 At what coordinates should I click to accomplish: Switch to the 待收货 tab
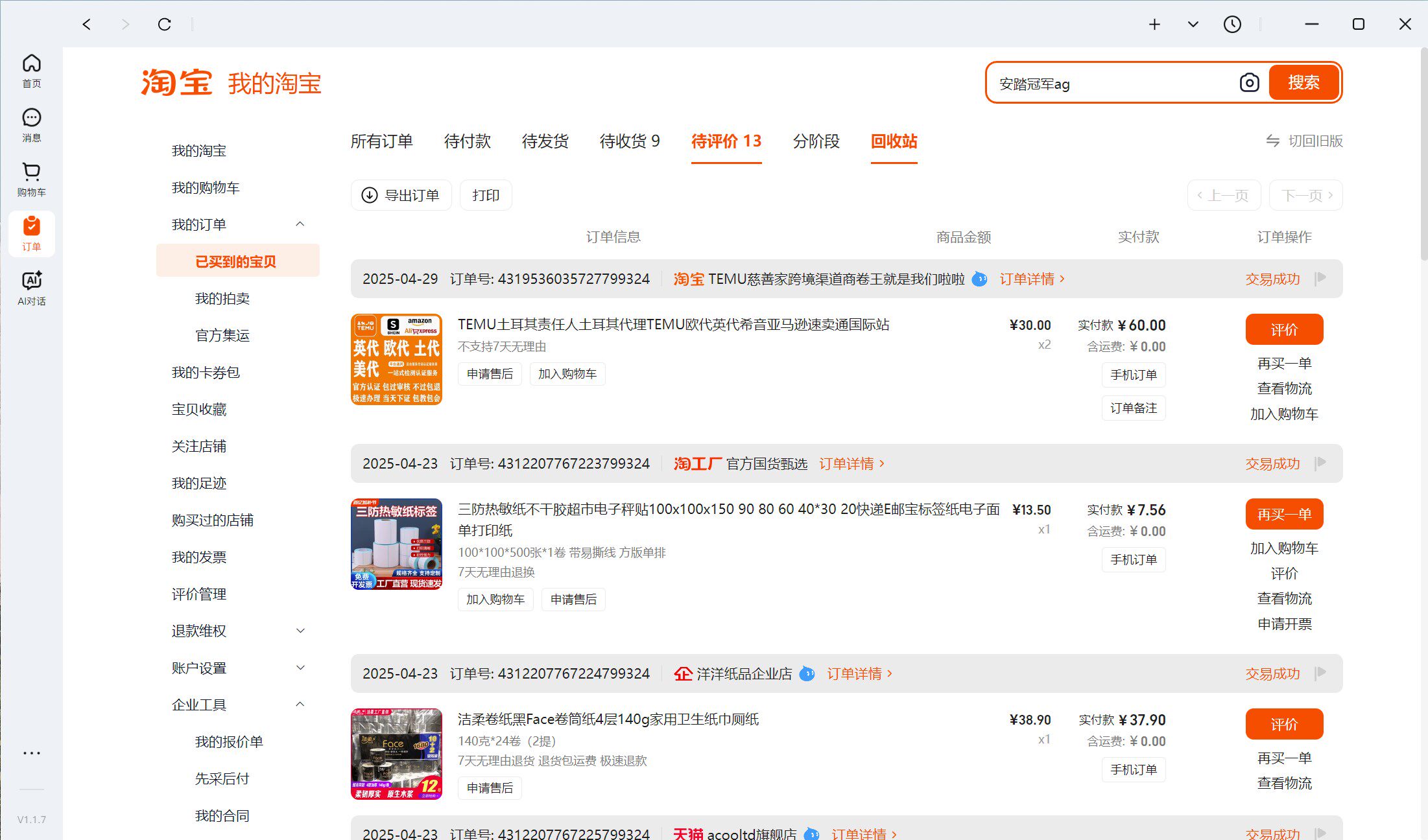(x=629, y=141)
